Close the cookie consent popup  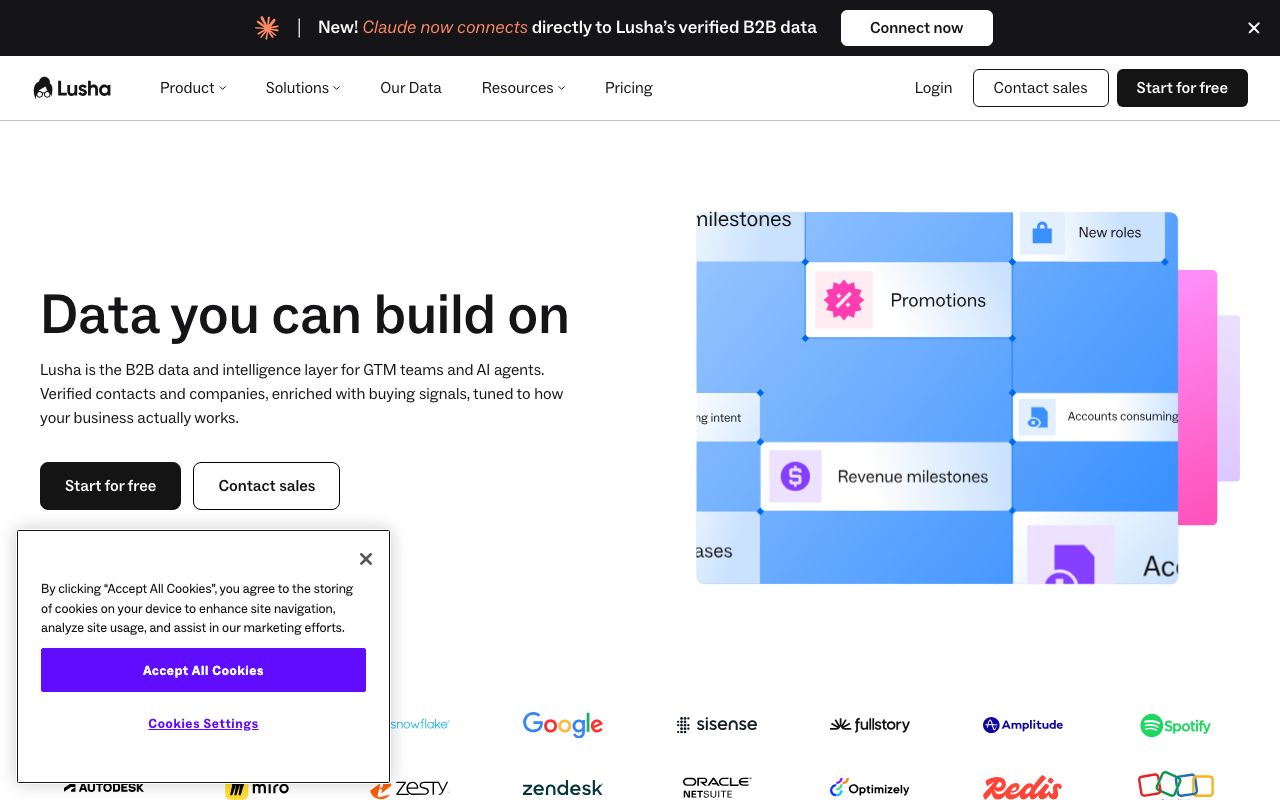click(366, 559)
